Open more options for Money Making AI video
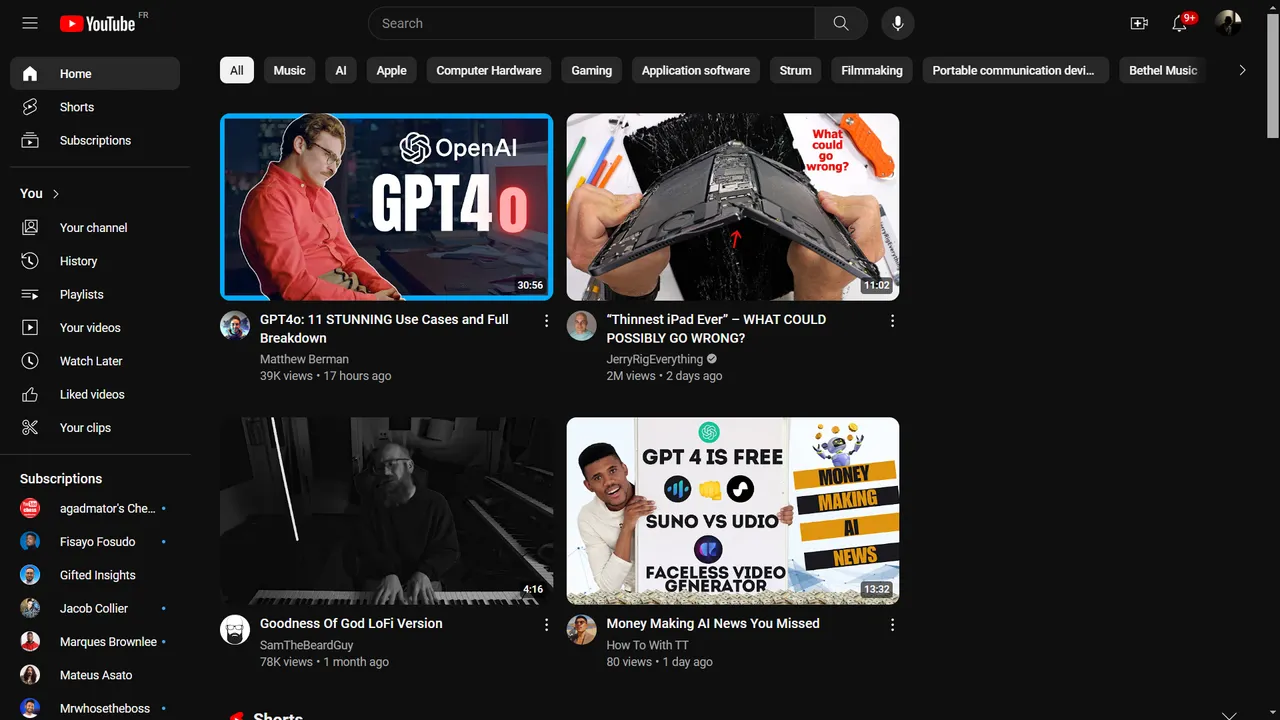Screen dimensions: 1280x720 click(892, 625)
